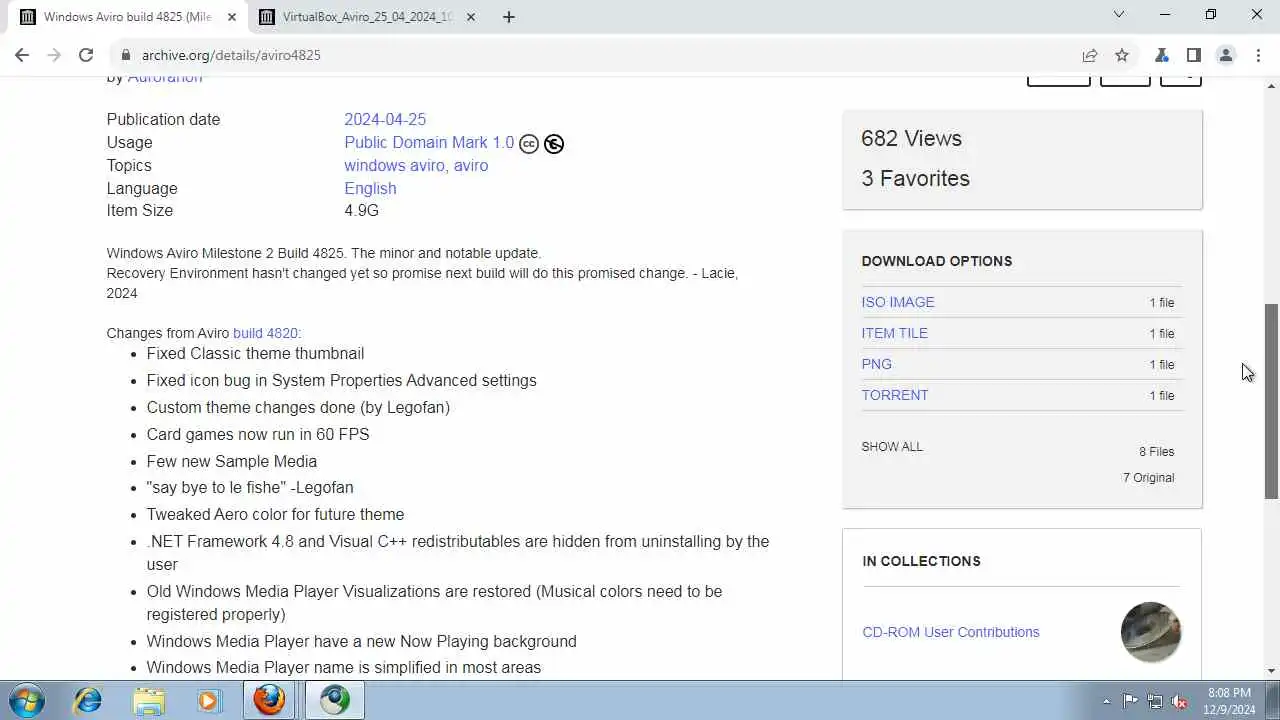The width and height of the screenshot is (1280, 720).
Task: Open the build 4820 link
Action: 265,333
